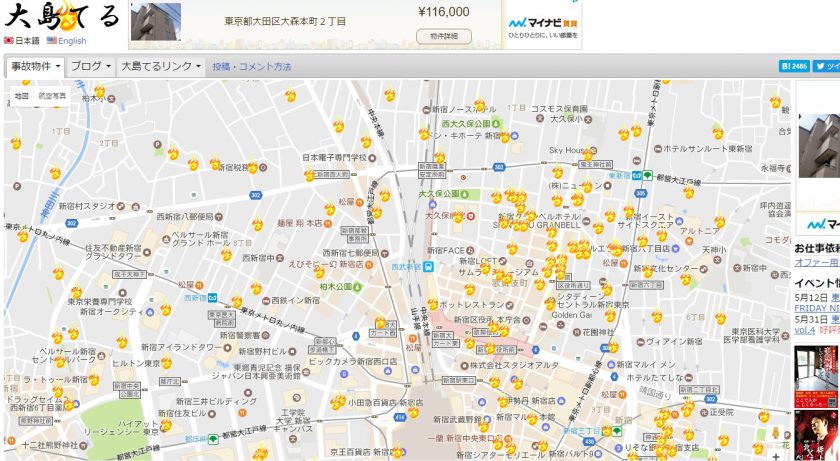Open the 事故物件 dropdown menu
This screenshot has width=840, height=461.
pos(36,66)
